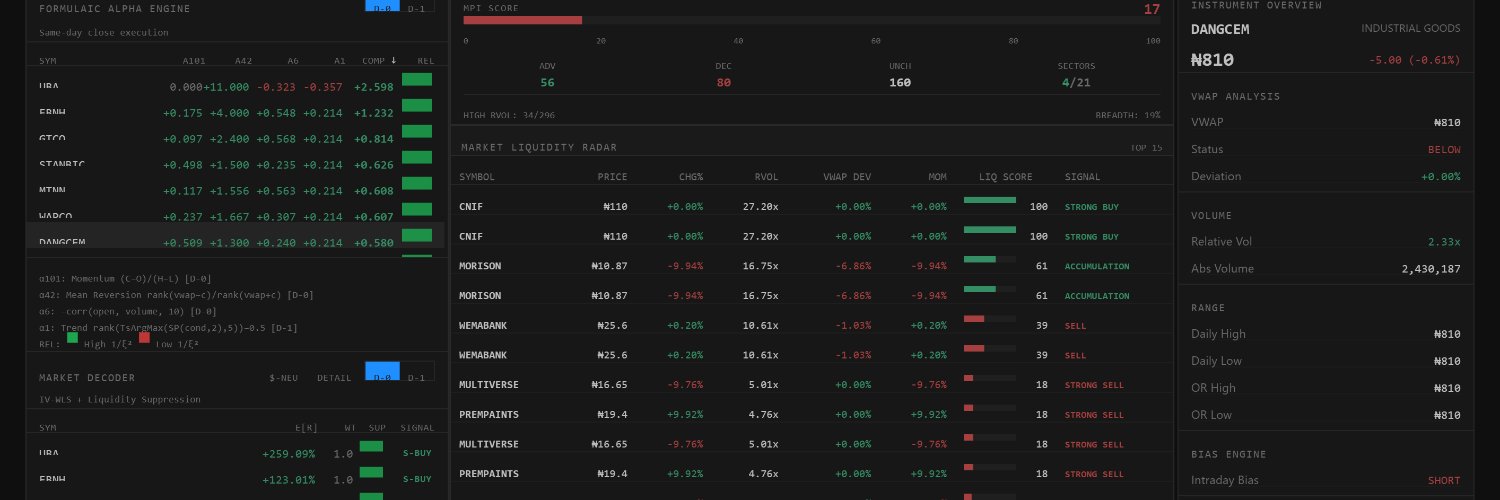Click INDUSTRIAL GOODS sector label
The height and width of the screenshot is (500, 1500).
(1411, 28)
